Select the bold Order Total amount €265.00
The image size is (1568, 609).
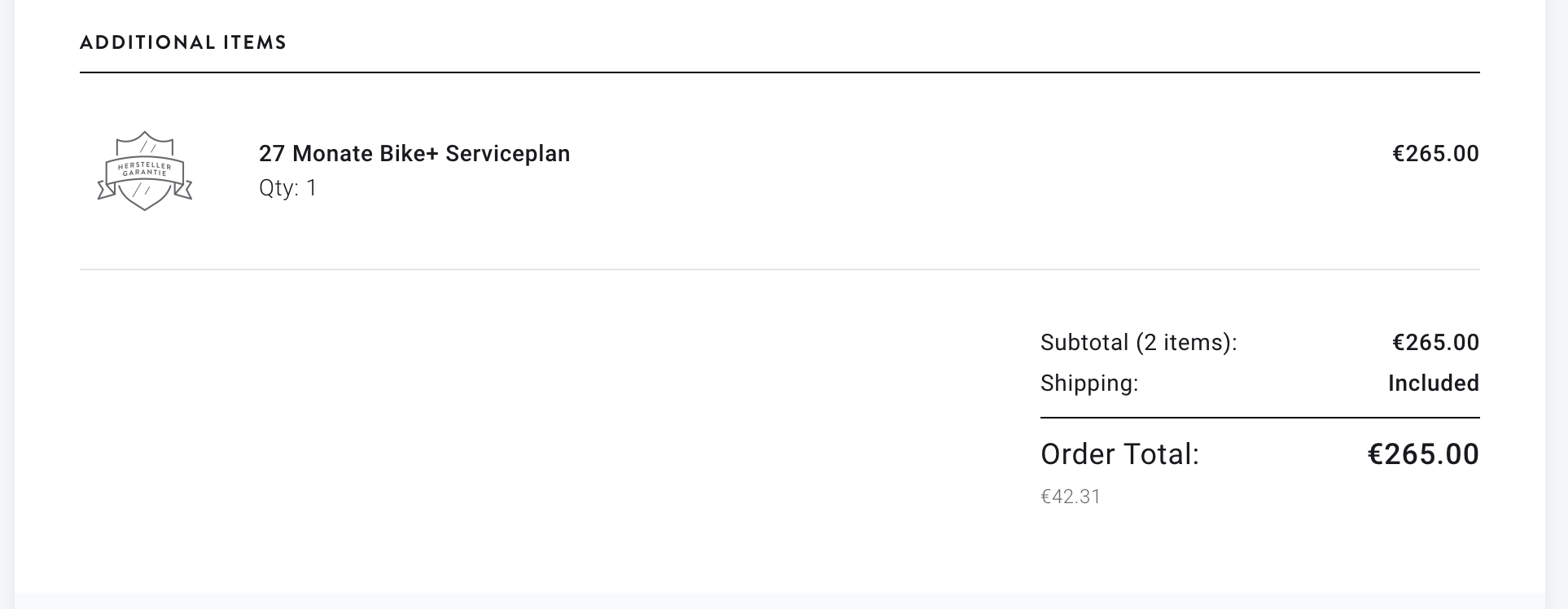[1422, 454]
